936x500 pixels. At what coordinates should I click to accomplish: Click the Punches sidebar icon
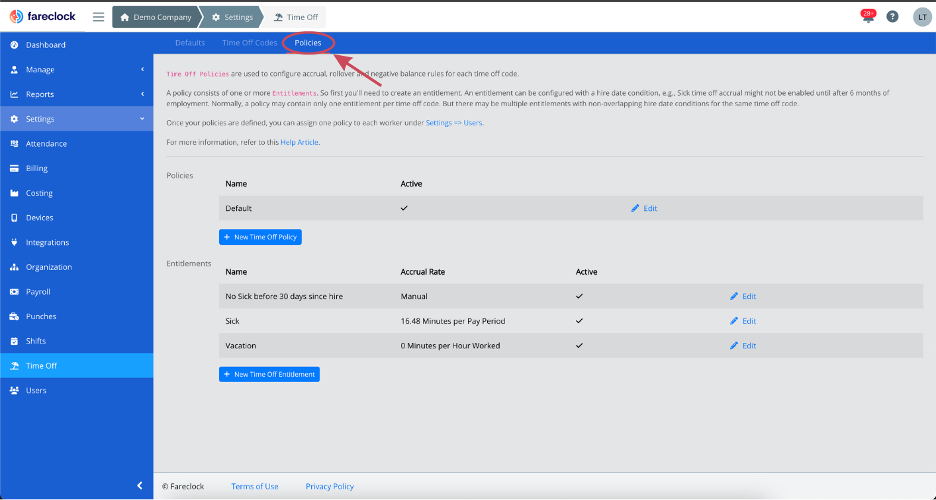pos(14,316)
